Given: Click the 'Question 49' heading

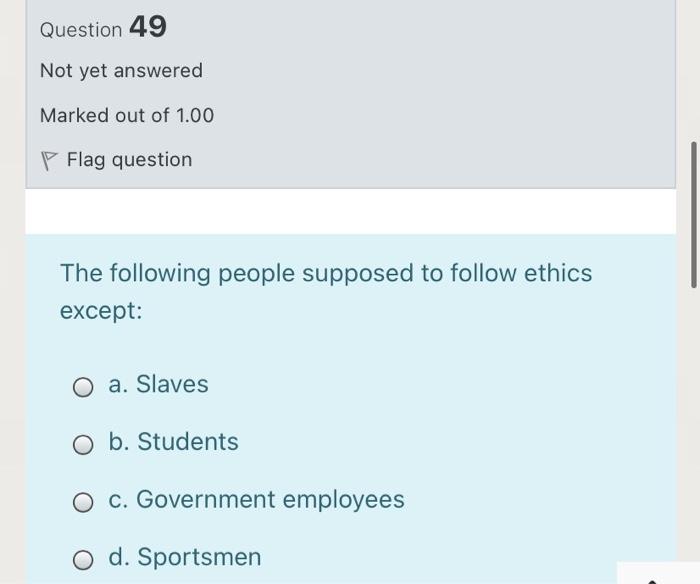Looking at the screenshot, I should click(103, 29).
